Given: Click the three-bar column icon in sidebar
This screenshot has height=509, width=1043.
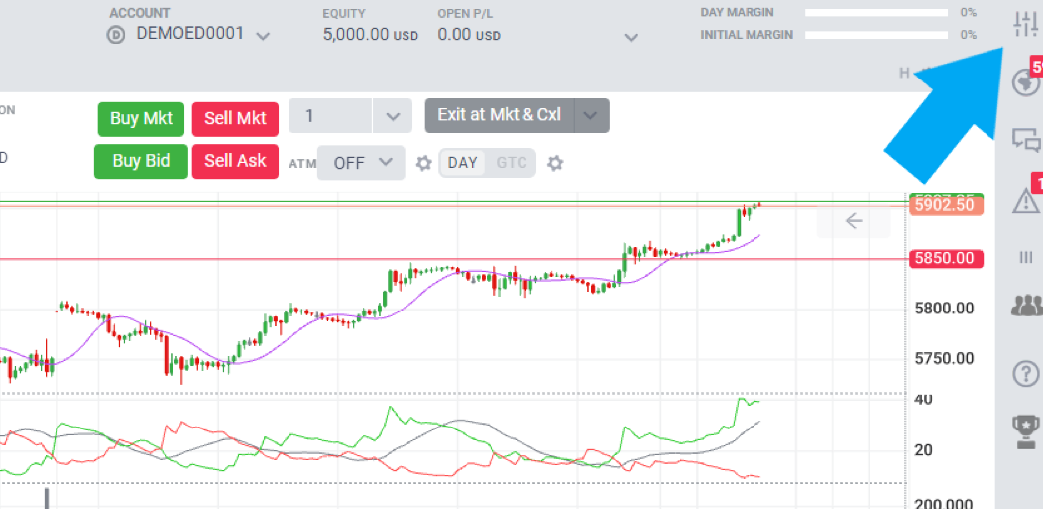Looking at the screenshot, I should click(x=1025, y=257).
